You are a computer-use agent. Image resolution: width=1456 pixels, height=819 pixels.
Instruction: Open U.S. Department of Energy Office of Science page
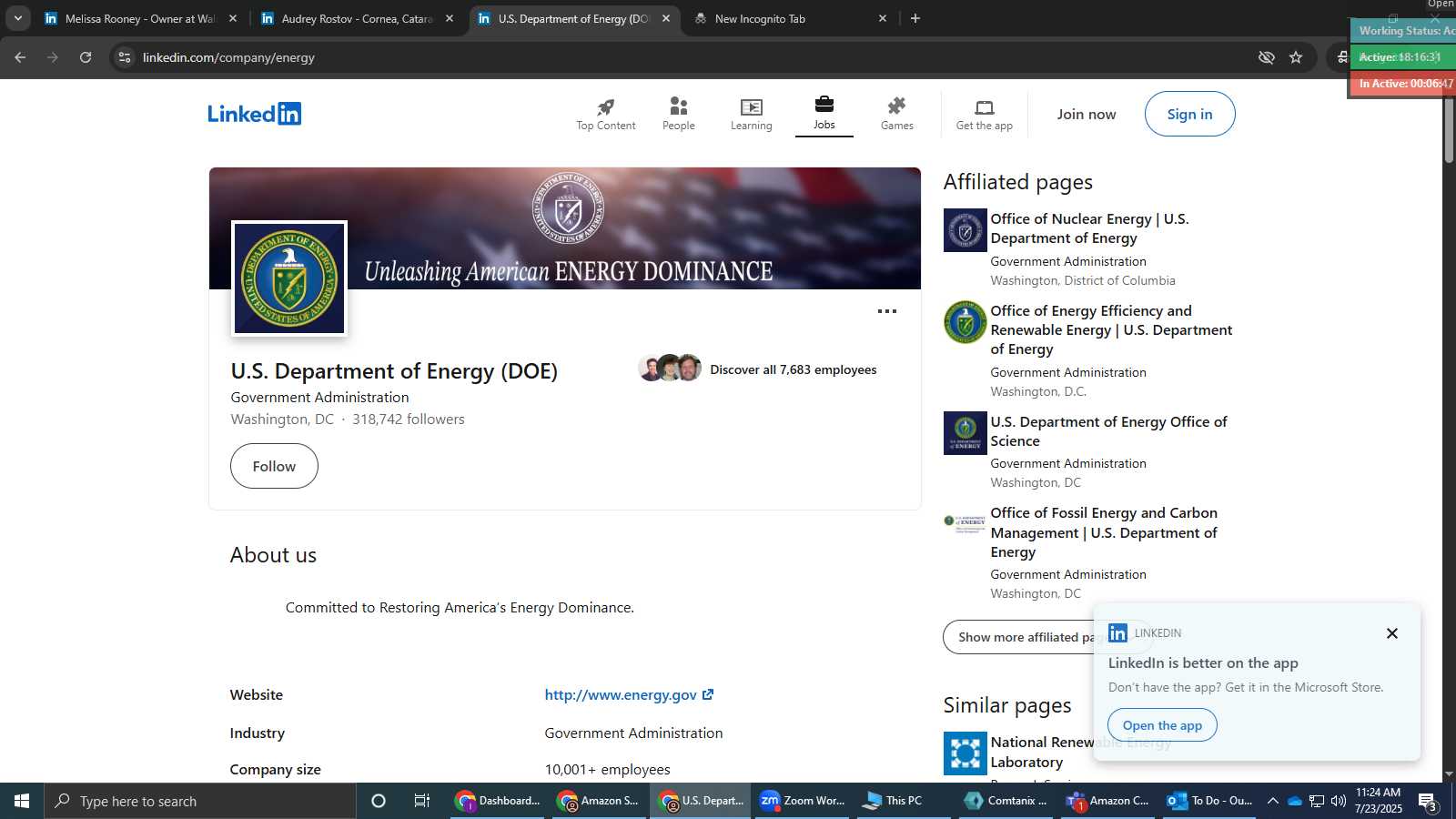tap(1108, 431)
